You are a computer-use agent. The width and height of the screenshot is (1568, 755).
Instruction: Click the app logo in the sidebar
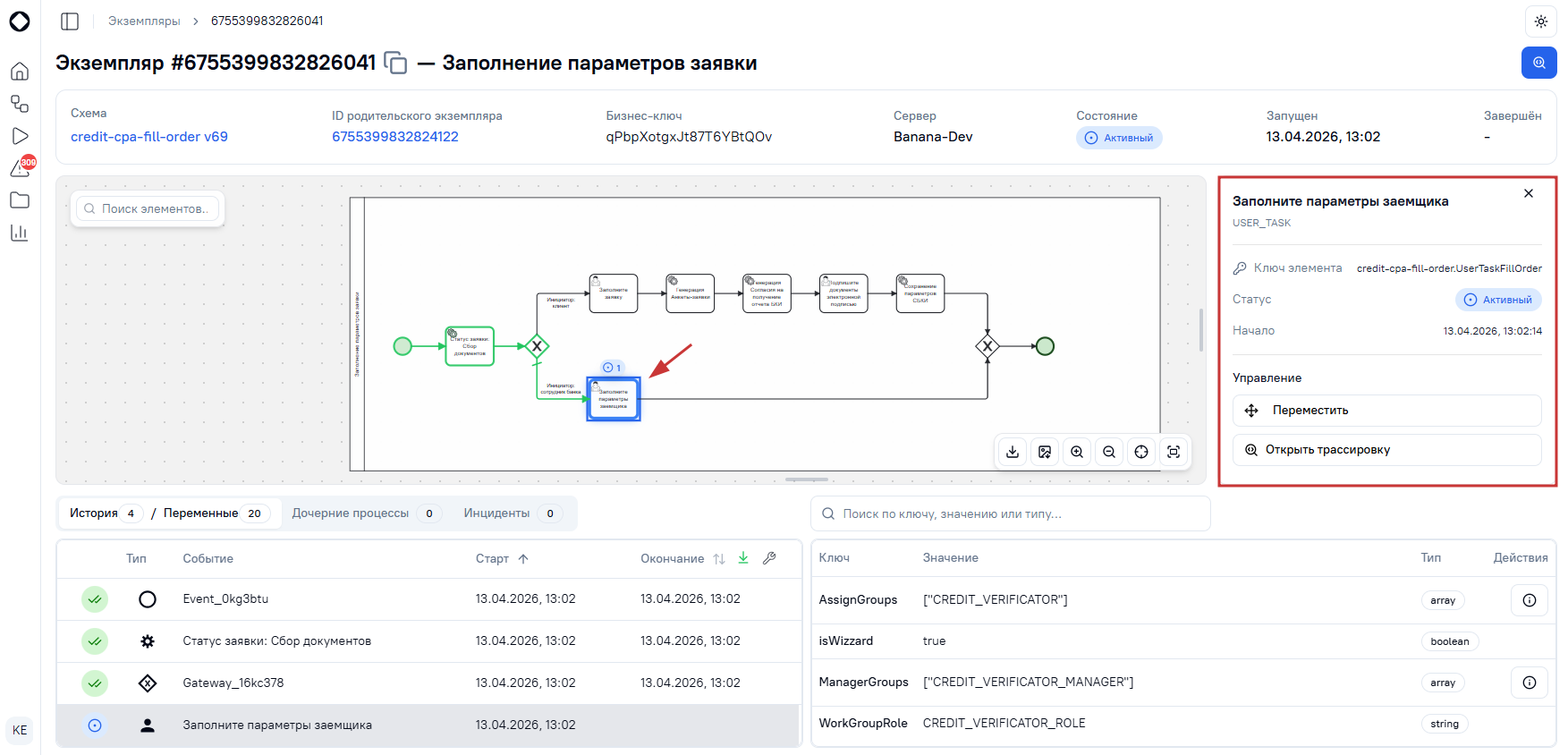[20, 21]
